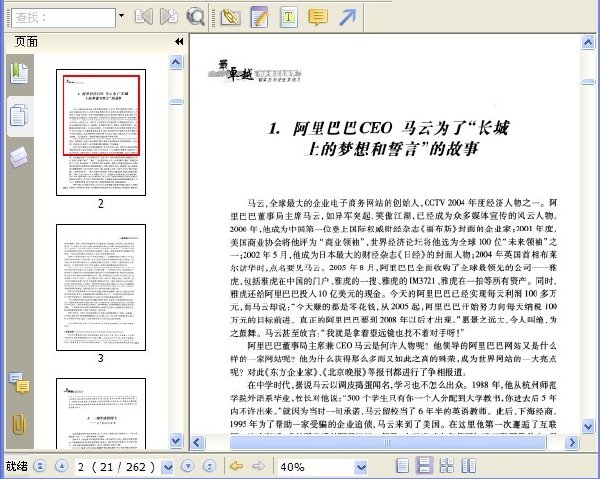Open the page number dropdown
The height and width of the screenshot is (479, 600).
pyautogui.click(x=167, y=467)
